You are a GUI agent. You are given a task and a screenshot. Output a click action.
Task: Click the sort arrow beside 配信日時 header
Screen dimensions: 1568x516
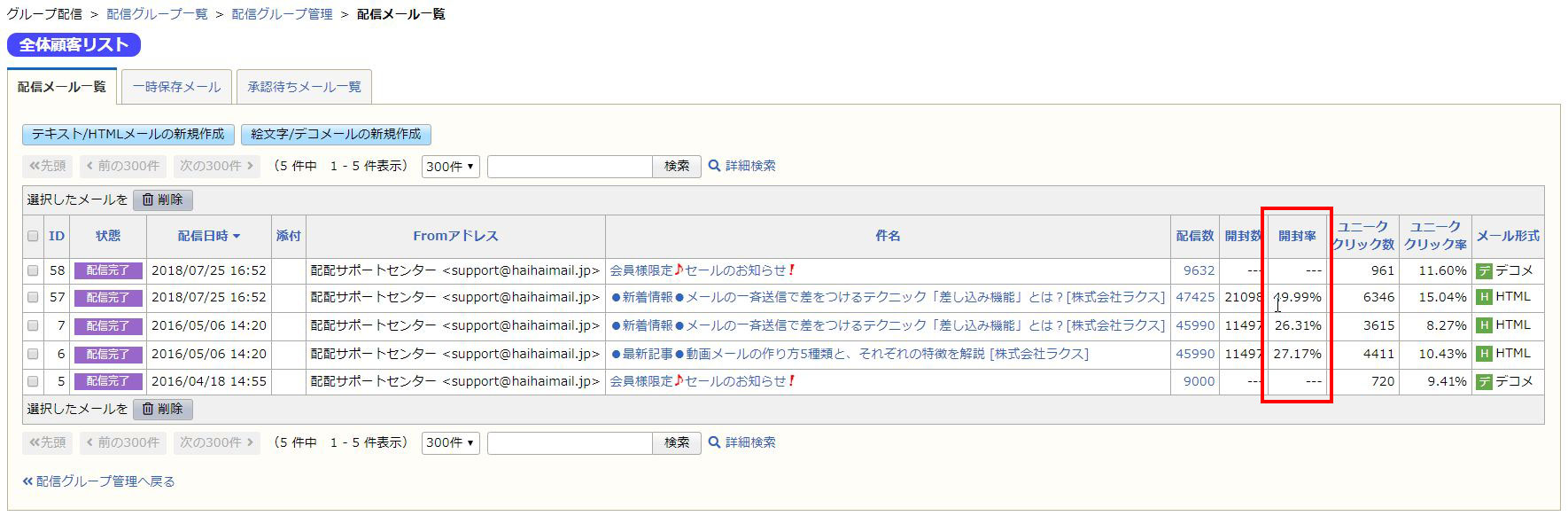[237, 237]
